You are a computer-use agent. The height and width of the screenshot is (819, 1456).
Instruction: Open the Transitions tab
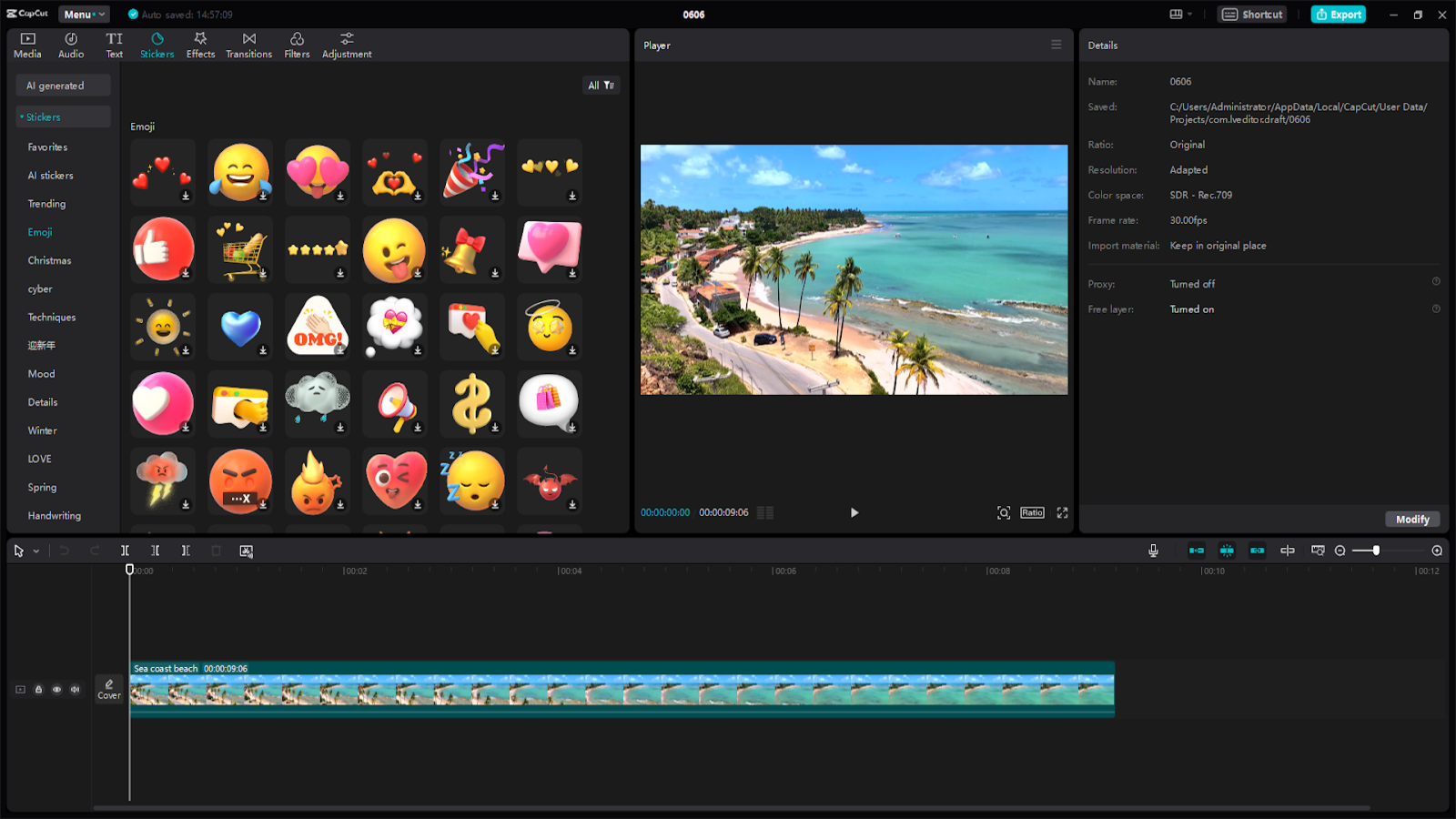pyautogui.click(x=248, y=45)
